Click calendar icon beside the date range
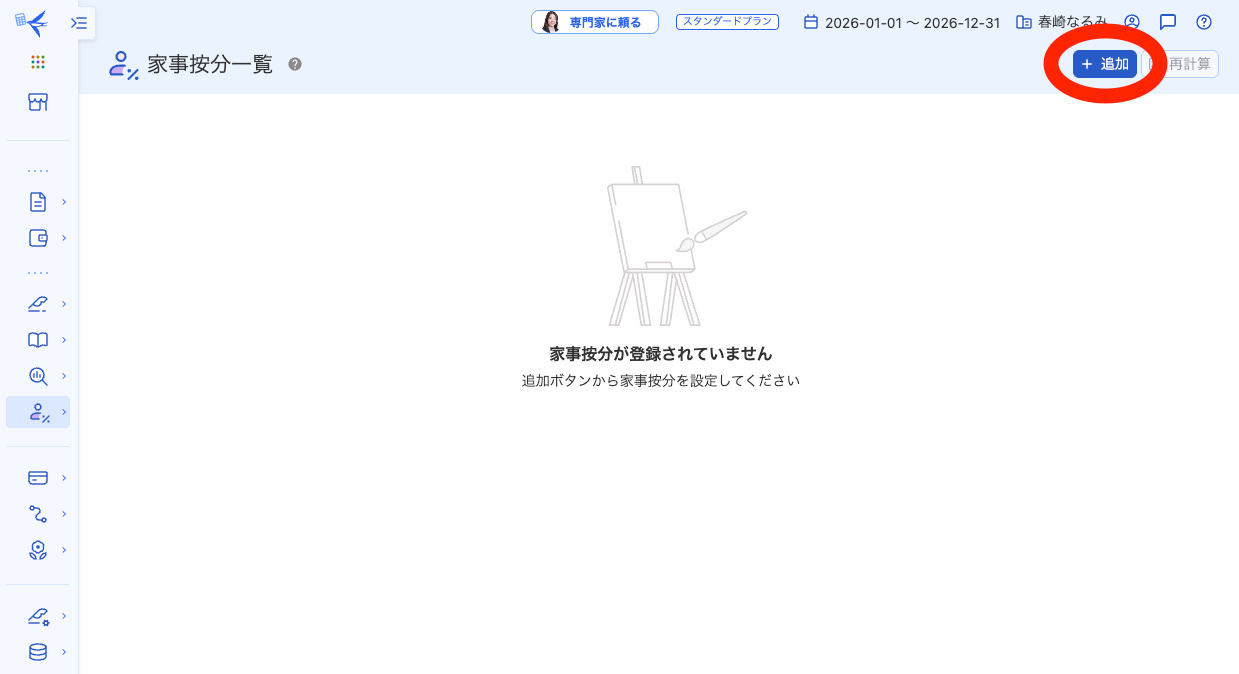1239x674 pixels. pos(811,22)
